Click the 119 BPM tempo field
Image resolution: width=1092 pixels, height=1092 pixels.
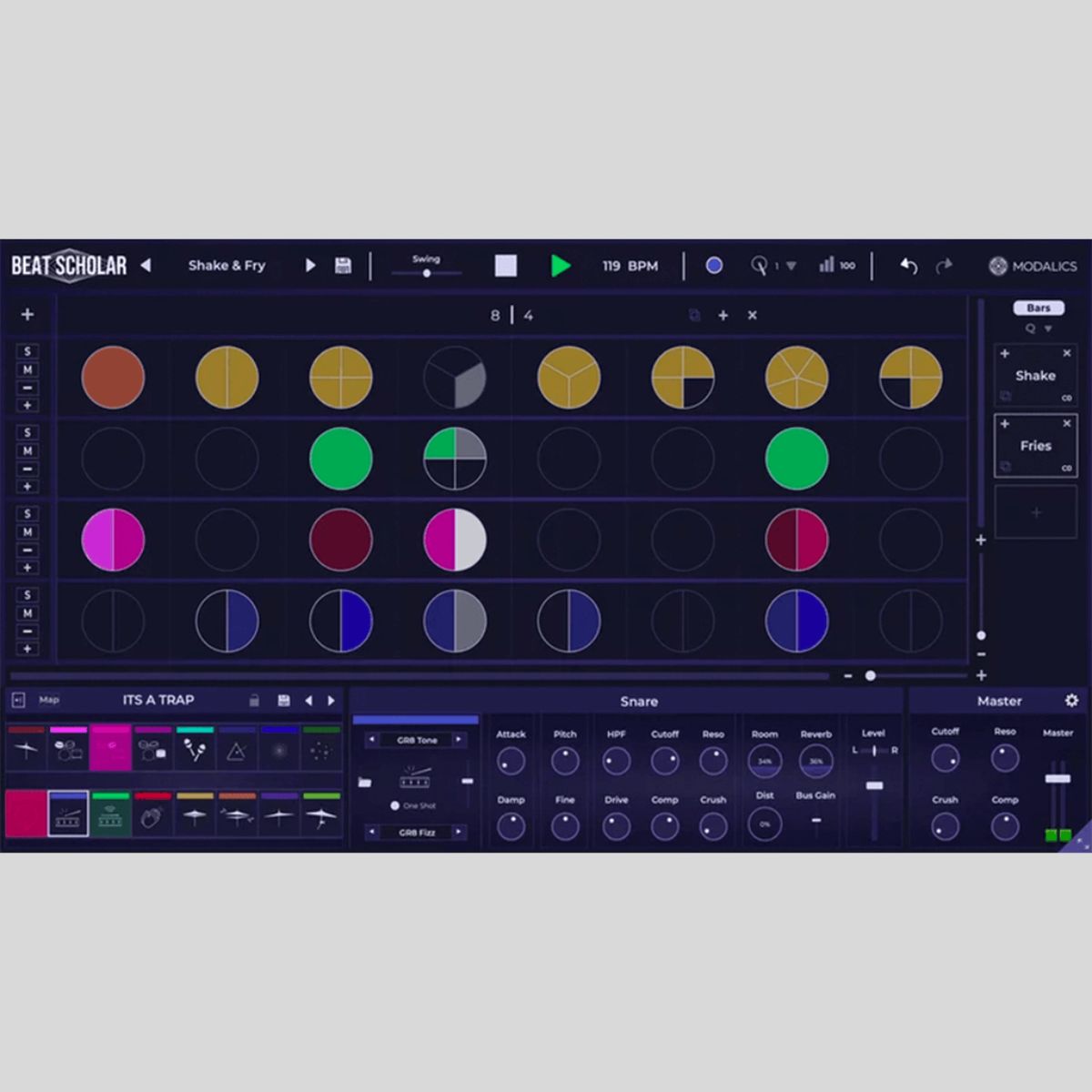[630, 266]
